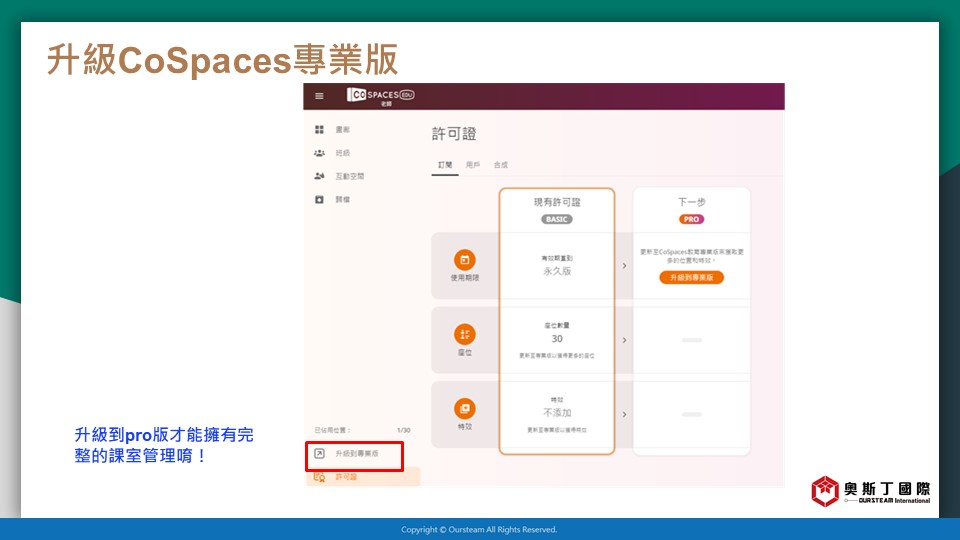This screenshot has height=540, width=960.
Task: Click the seat count value 30
Action: pyautogui.click(x=557, y=339)
